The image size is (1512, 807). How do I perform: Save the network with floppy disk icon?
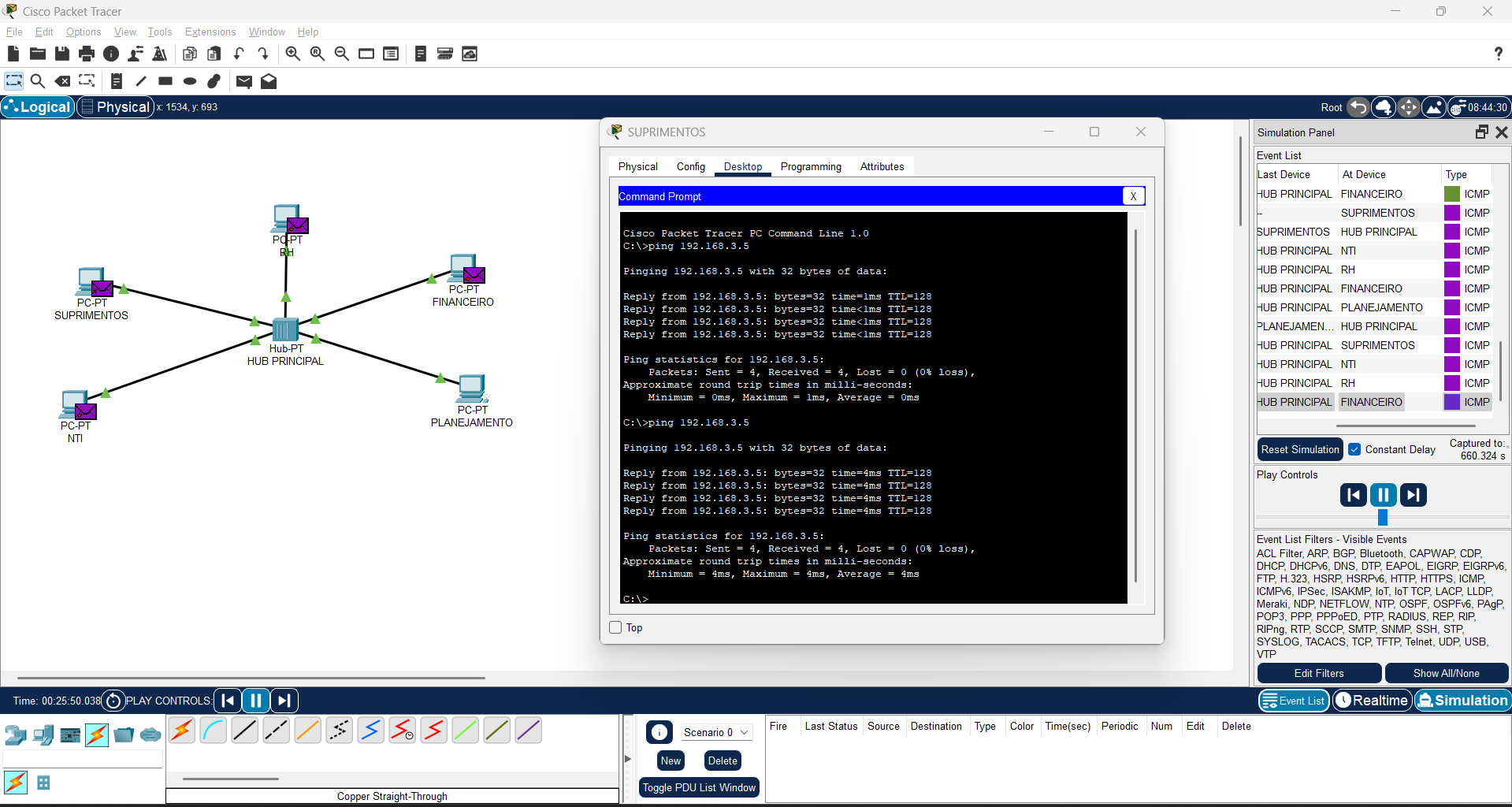point(62,54)
